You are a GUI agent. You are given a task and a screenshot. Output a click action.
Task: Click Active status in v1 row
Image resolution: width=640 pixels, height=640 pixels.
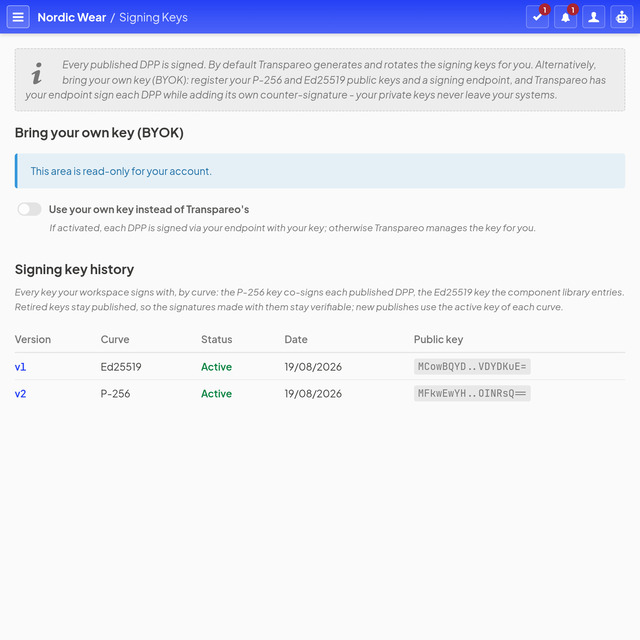pyautogui.click(x=216, y=367)
